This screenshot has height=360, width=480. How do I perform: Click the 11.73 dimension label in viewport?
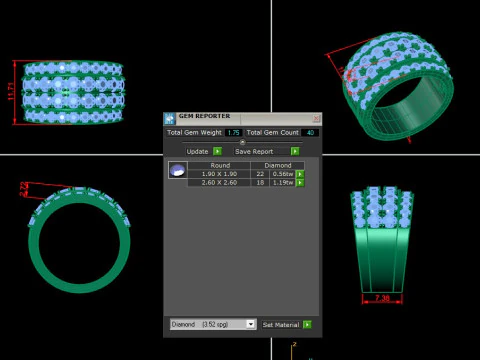tap(11, 91)
